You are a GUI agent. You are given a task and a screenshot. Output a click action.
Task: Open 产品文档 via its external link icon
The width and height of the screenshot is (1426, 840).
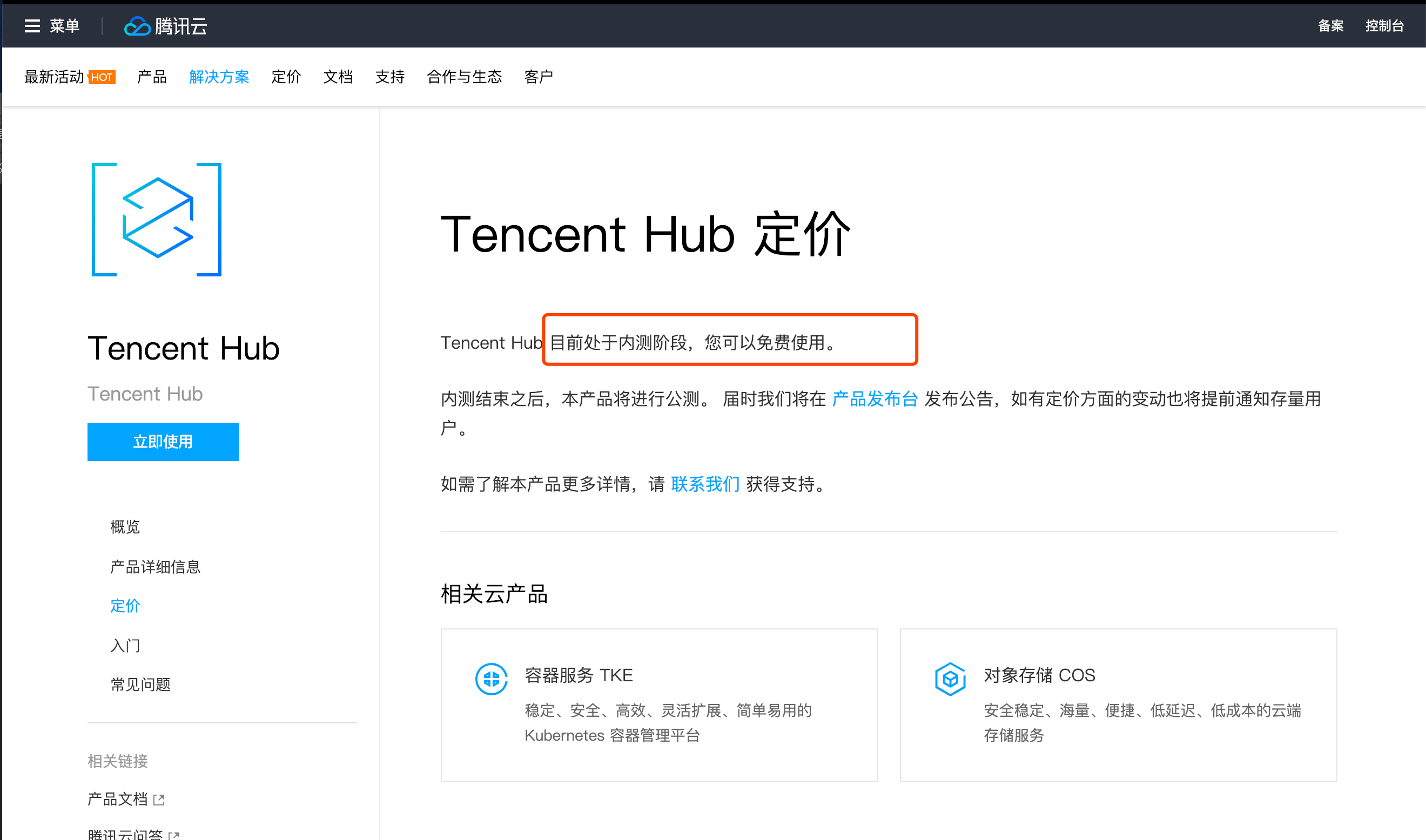tap(160, 800)
